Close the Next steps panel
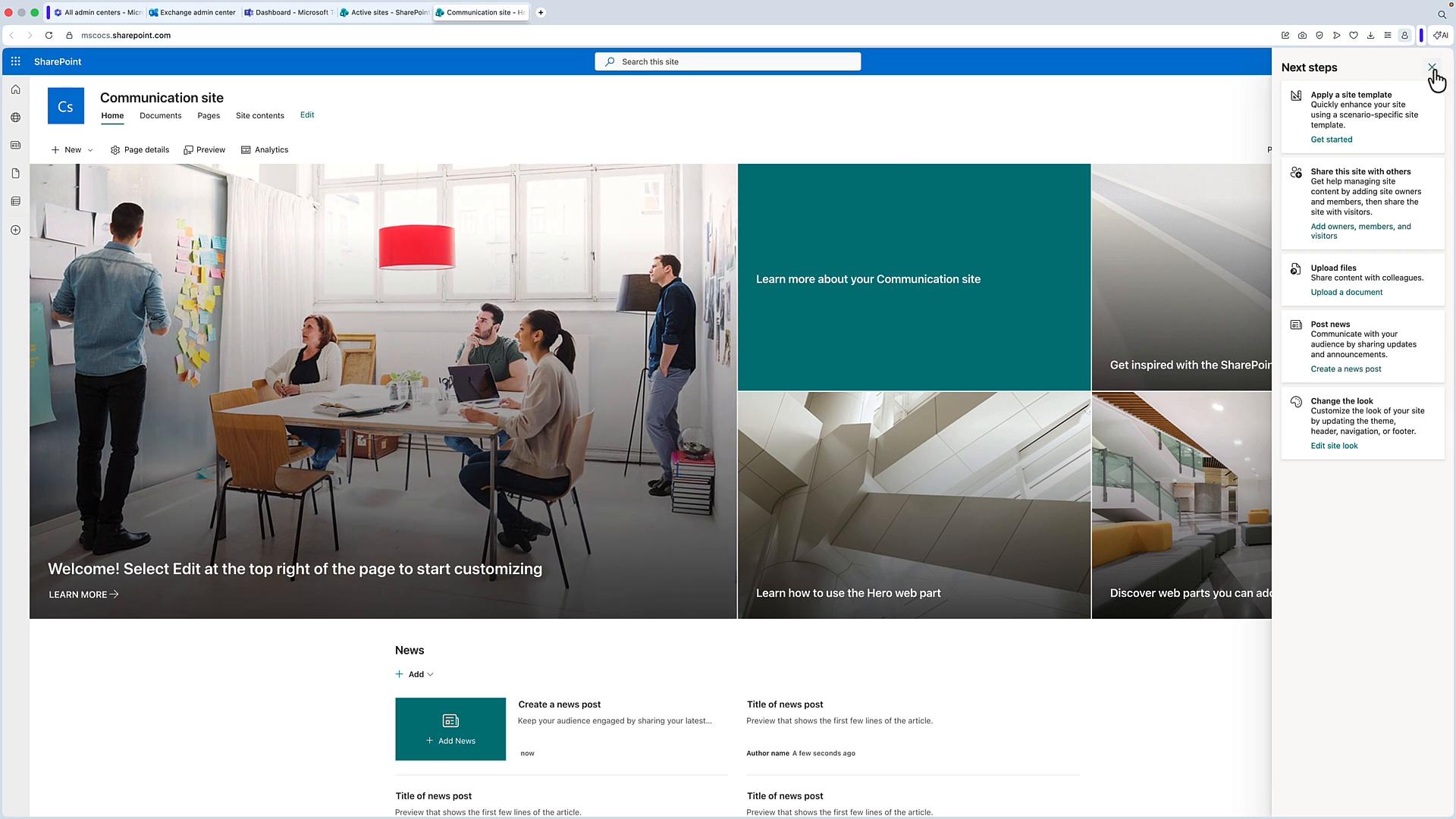Viewport: 1456px width, 819px height. coord(1431,67)
